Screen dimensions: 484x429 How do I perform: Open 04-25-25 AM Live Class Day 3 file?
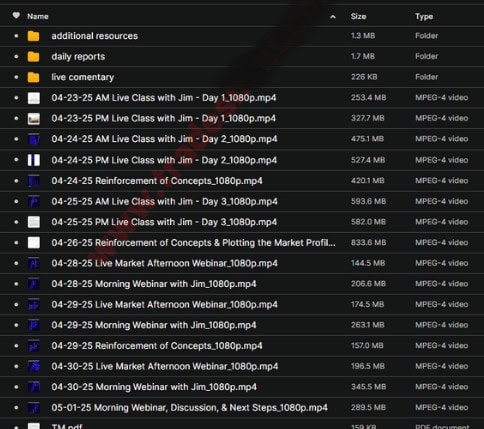242,201
